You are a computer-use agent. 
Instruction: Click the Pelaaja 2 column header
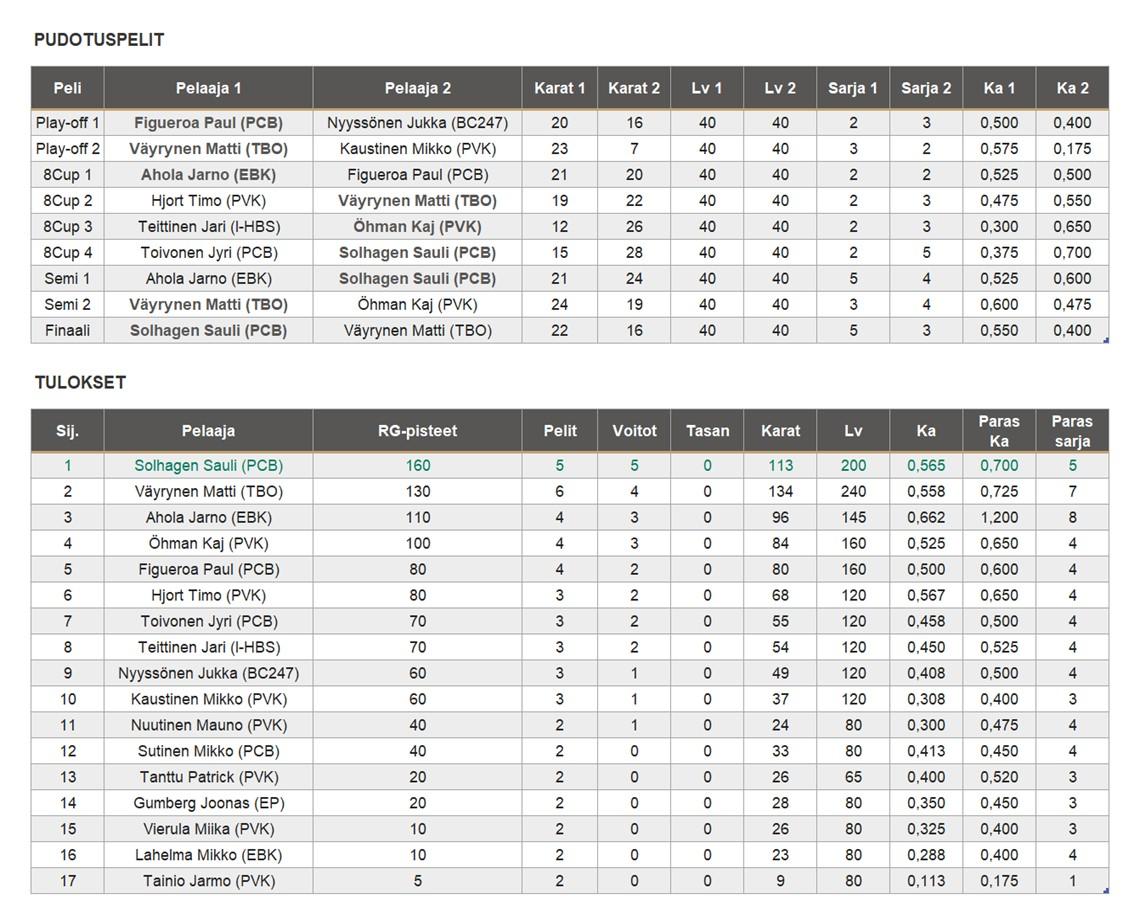[x=417, y=88]
